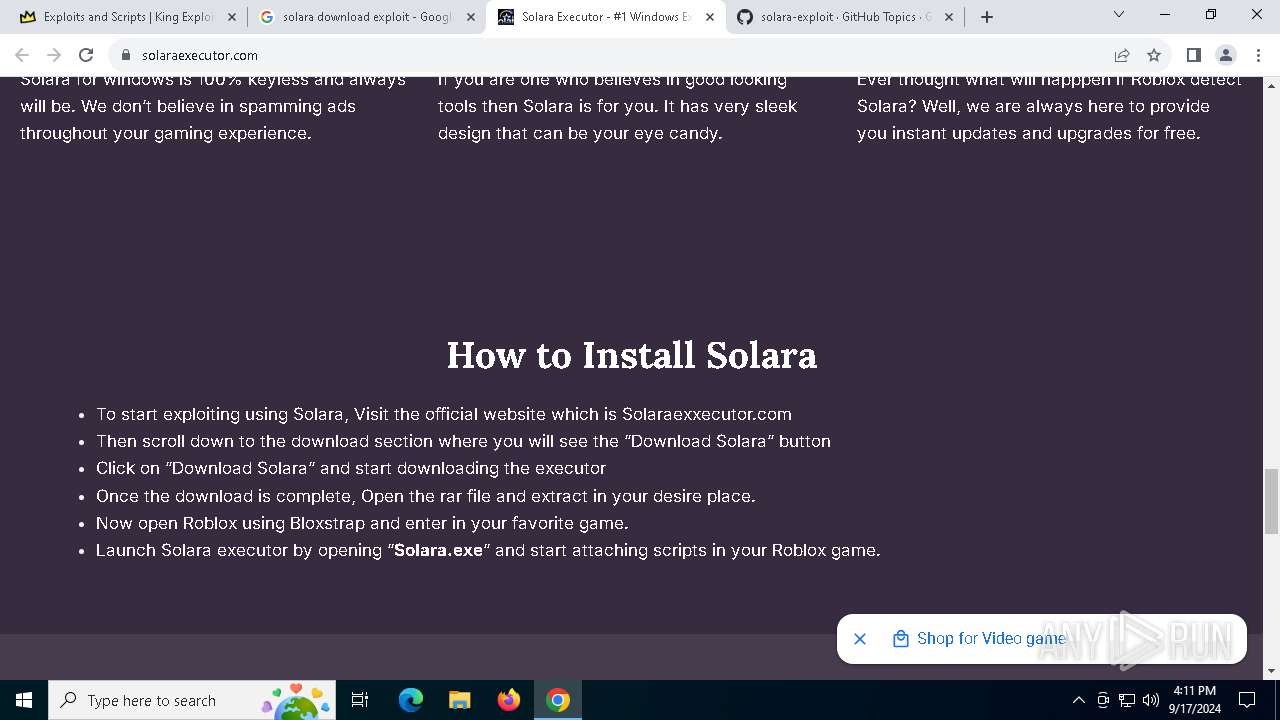Launch Firefox from the taskbar
The image size is (1280, 720).
509,700
